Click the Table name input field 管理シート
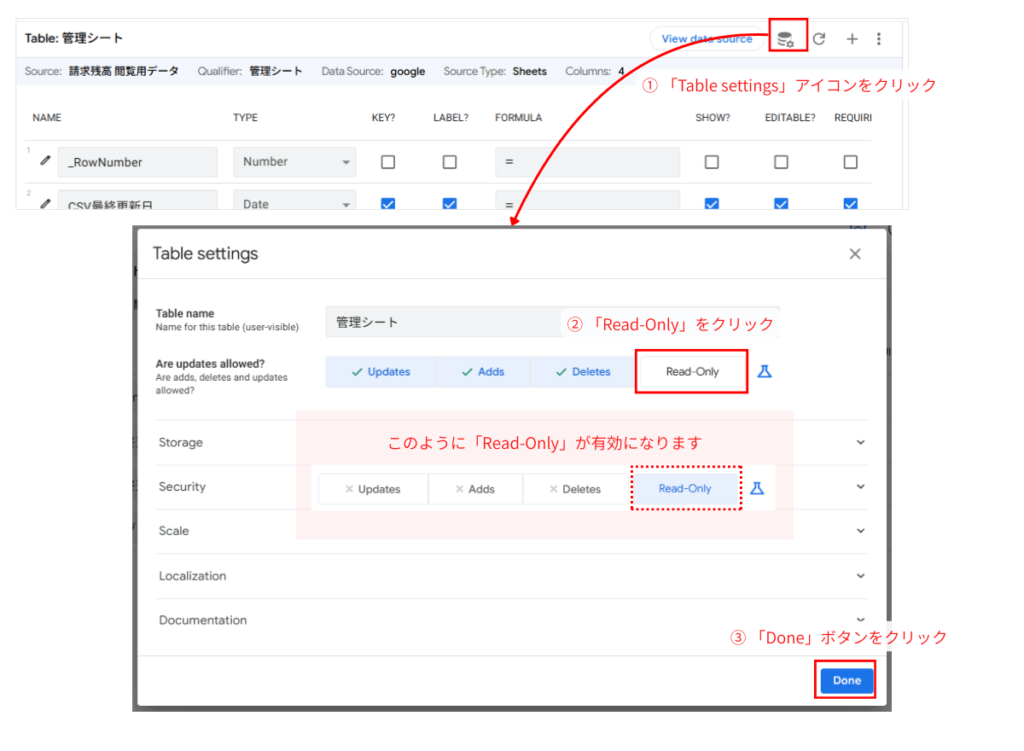This screenshot has height=751, width=1024. pyautogui.click(x=440, y=322)
